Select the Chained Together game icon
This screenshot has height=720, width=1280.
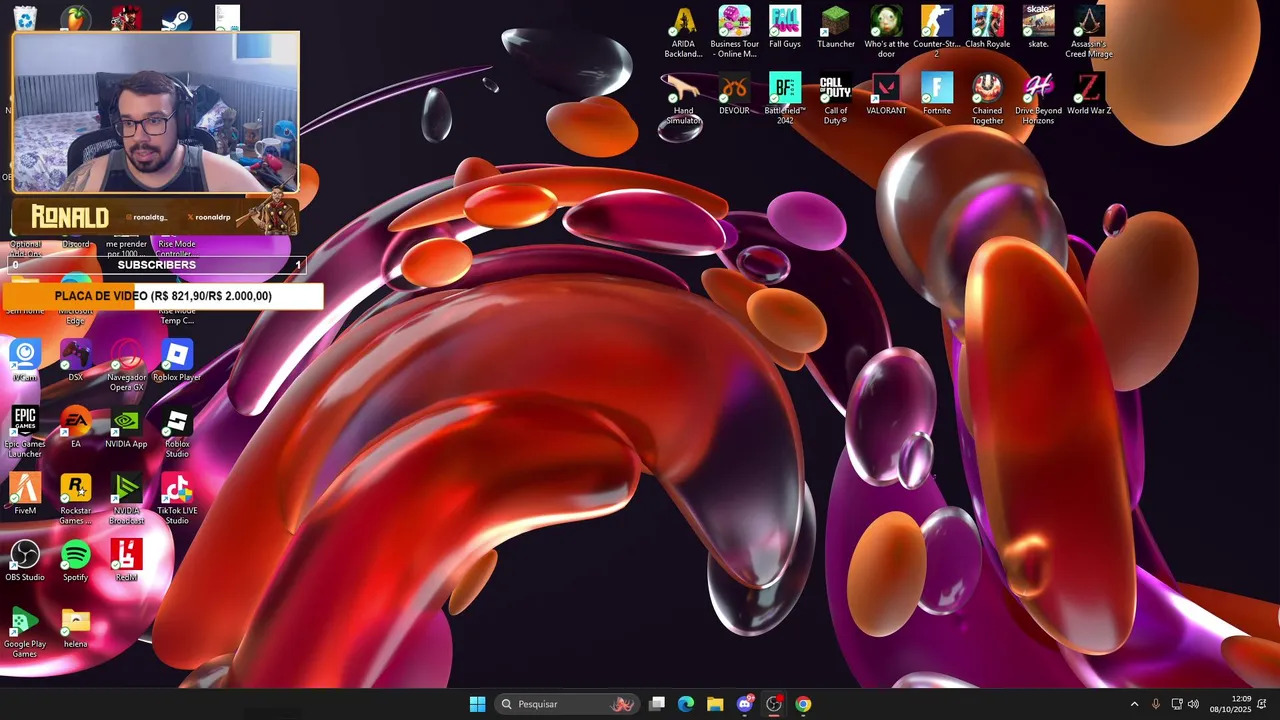point(987,98)
